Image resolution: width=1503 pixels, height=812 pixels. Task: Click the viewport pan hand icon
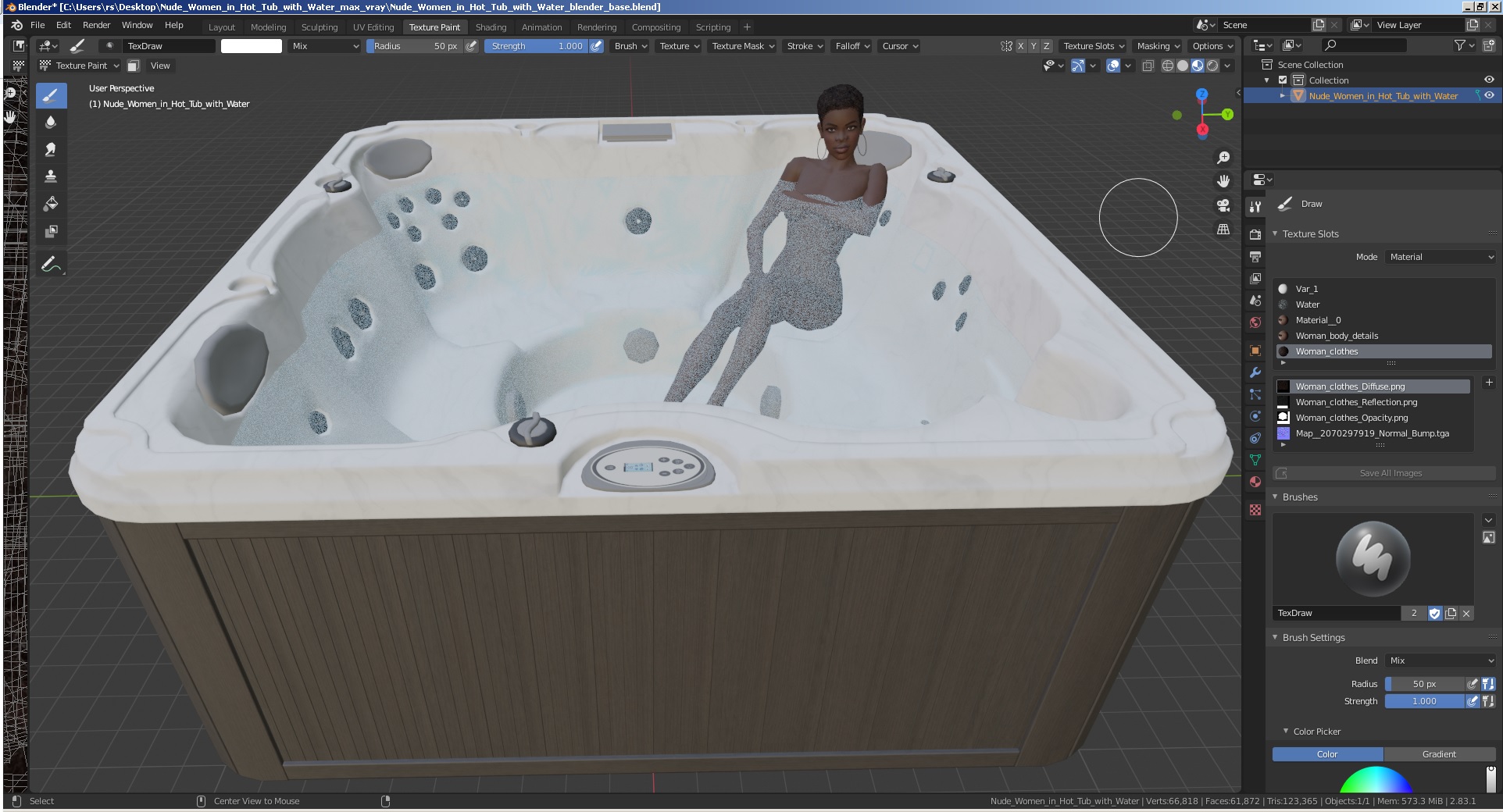click(x=1223, y=181)
